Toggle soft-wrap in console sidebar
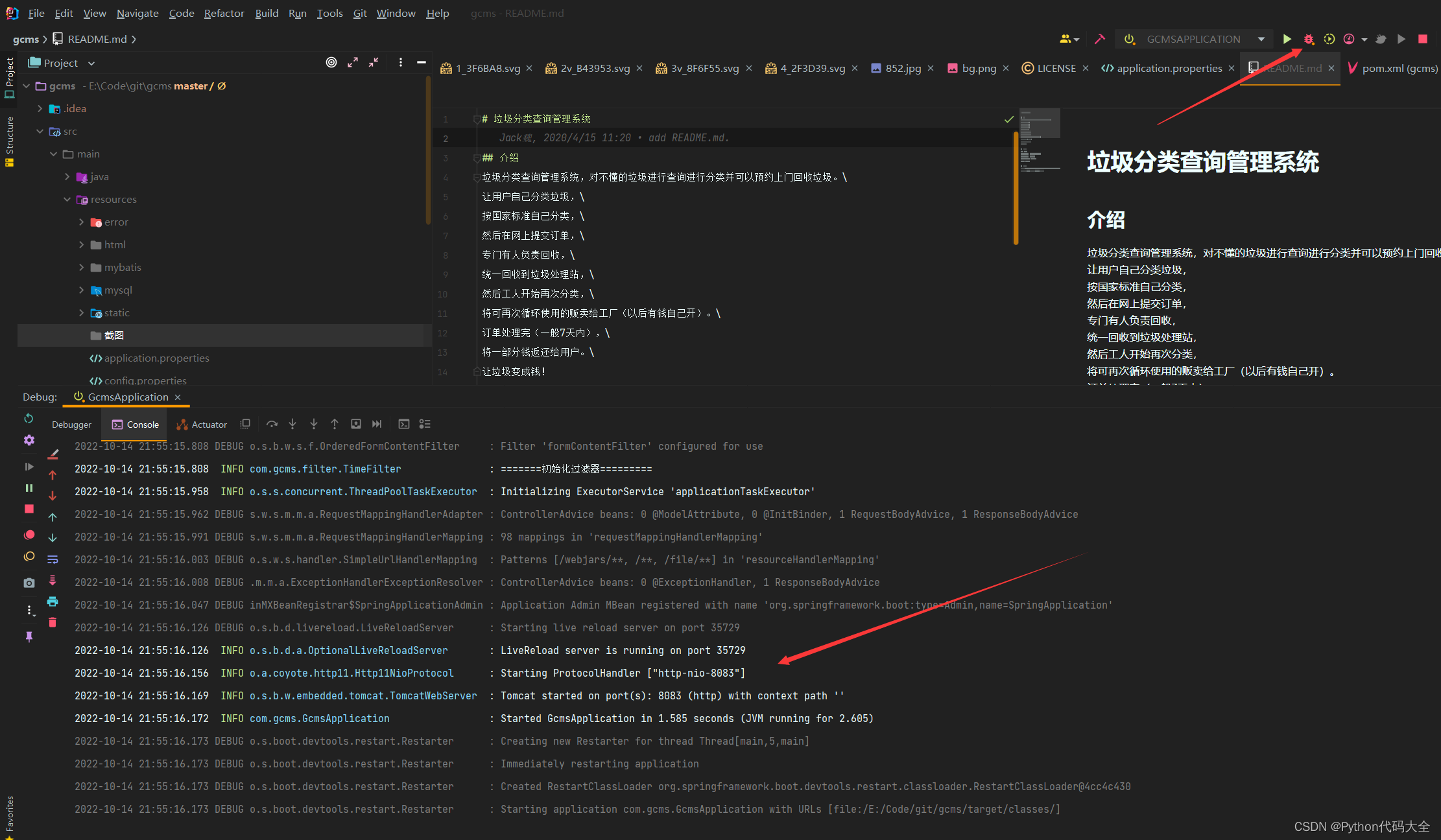 pos(53,559)
